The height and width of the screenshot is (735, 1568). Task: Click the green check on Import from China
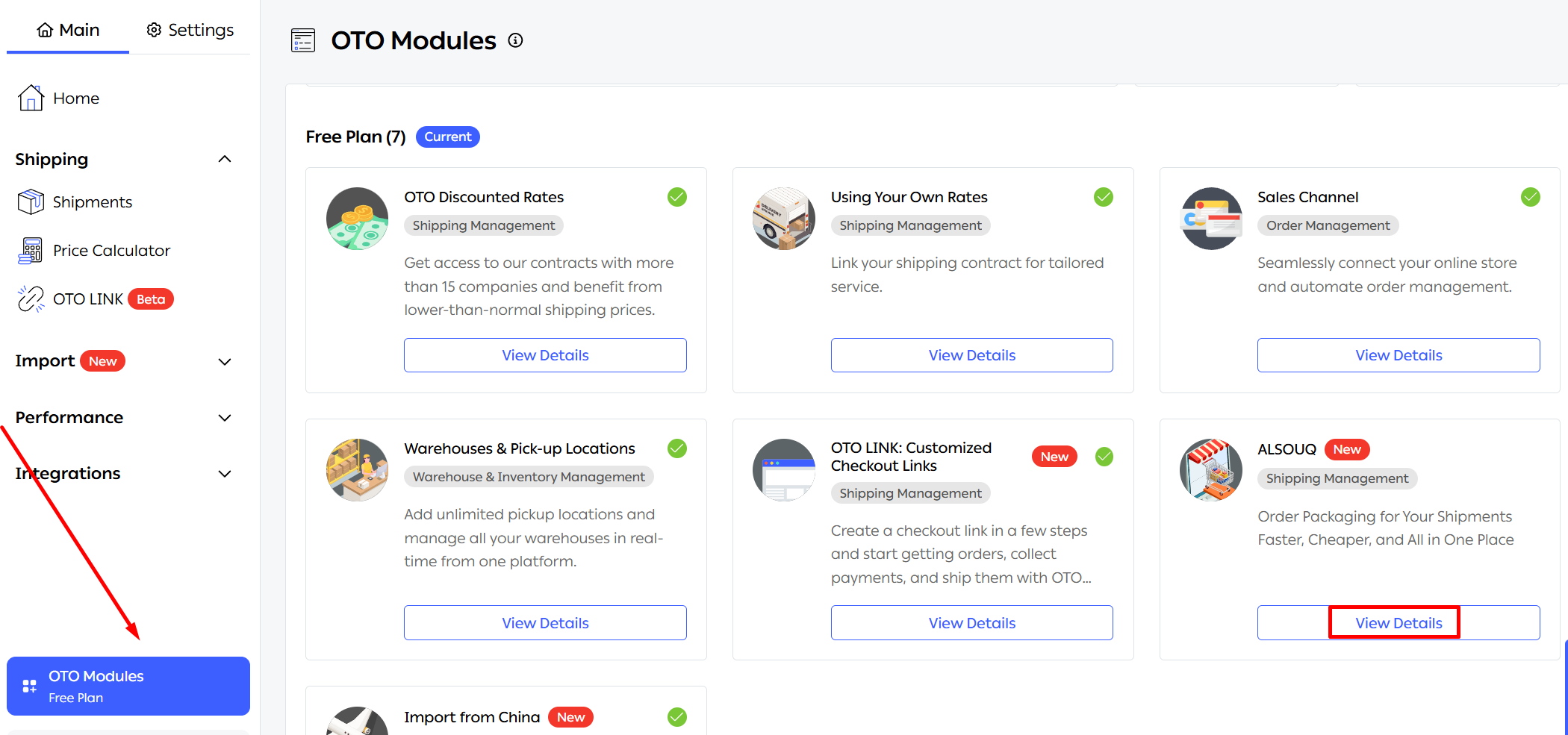pyautogui.click(x=677, y=717)
